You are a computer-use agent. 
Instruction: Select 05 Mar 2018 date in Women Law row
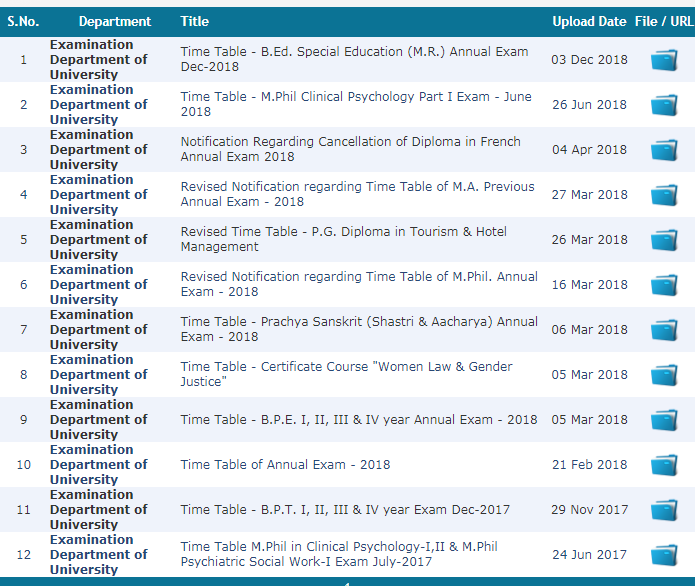[x=589, y=375]
